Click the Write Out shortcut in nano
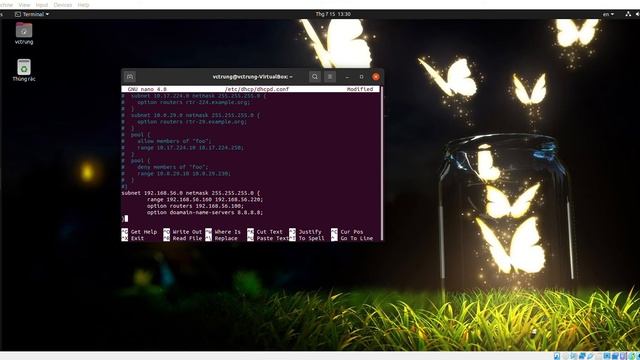This screenshot has width=640, height=360. click(x=182, y=231)
